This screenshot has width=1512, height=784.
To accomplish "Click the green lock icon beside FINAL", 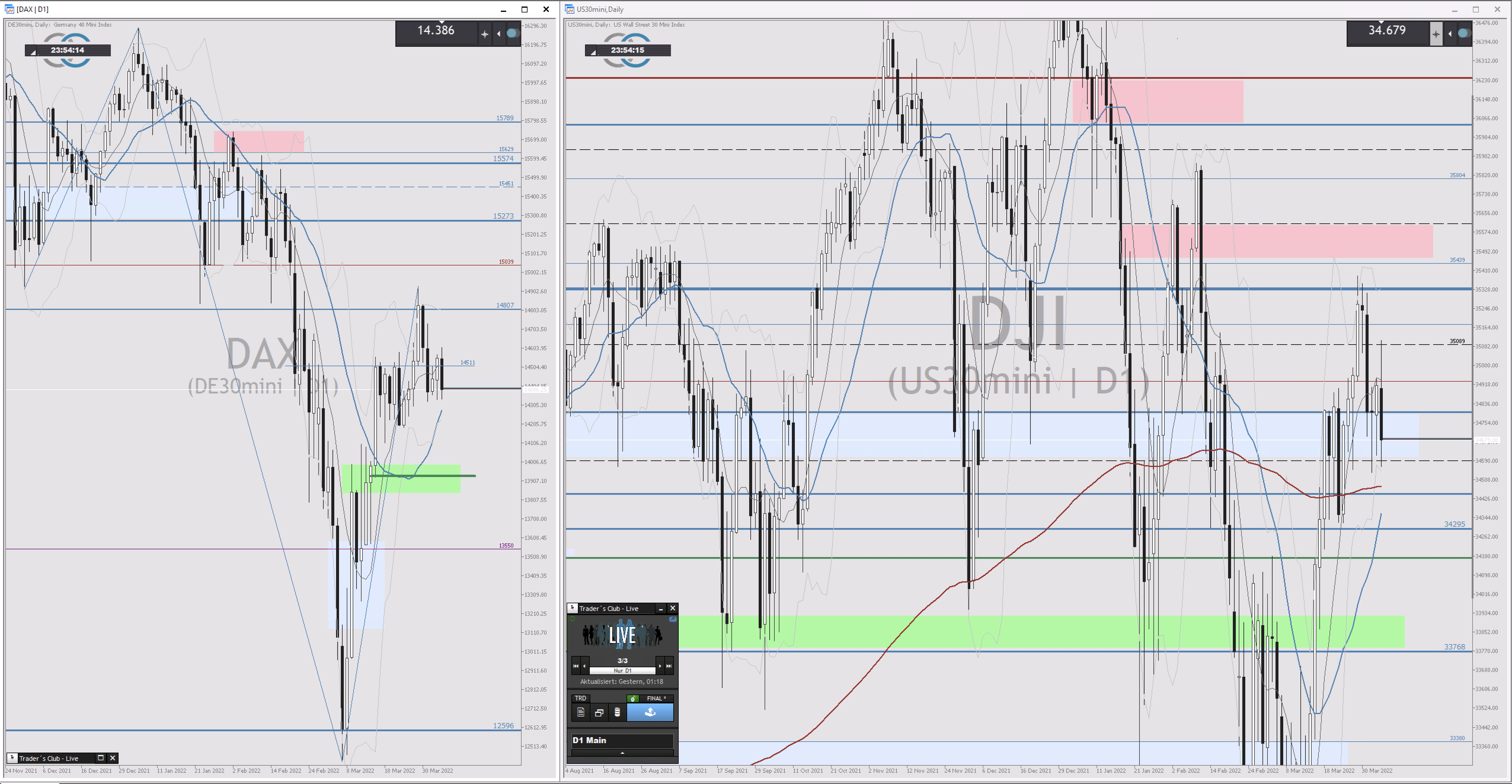I will [633, 698].
